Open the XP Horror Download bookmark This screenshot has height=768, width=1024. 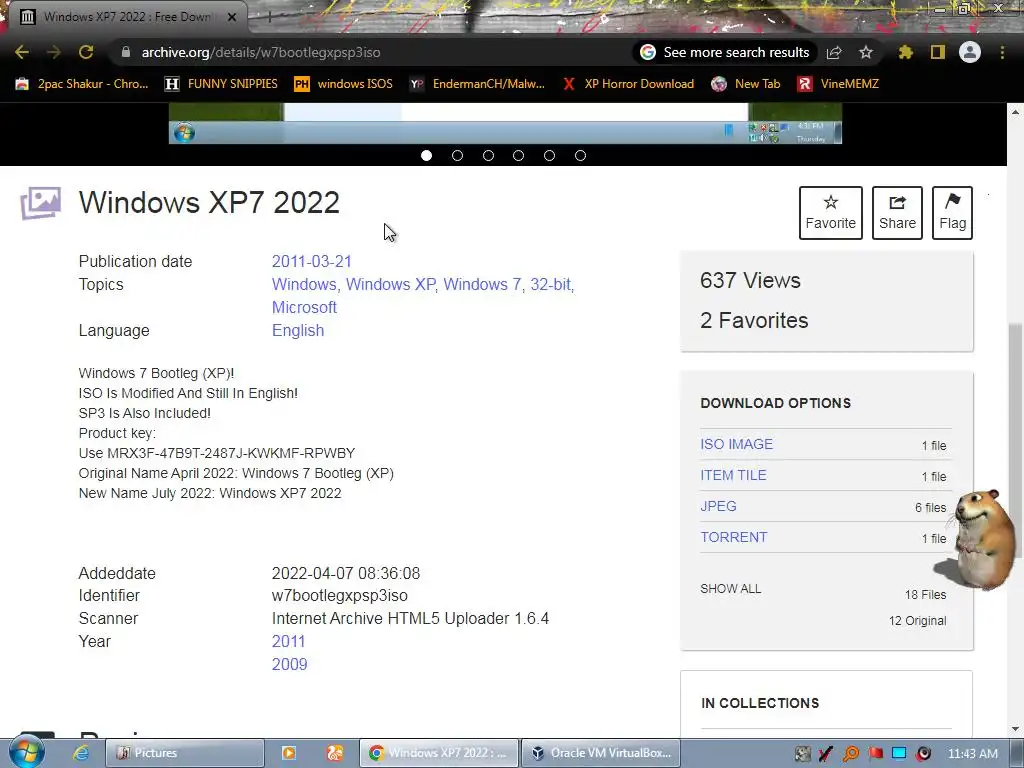pyautogui.click(x=628, y=84)
